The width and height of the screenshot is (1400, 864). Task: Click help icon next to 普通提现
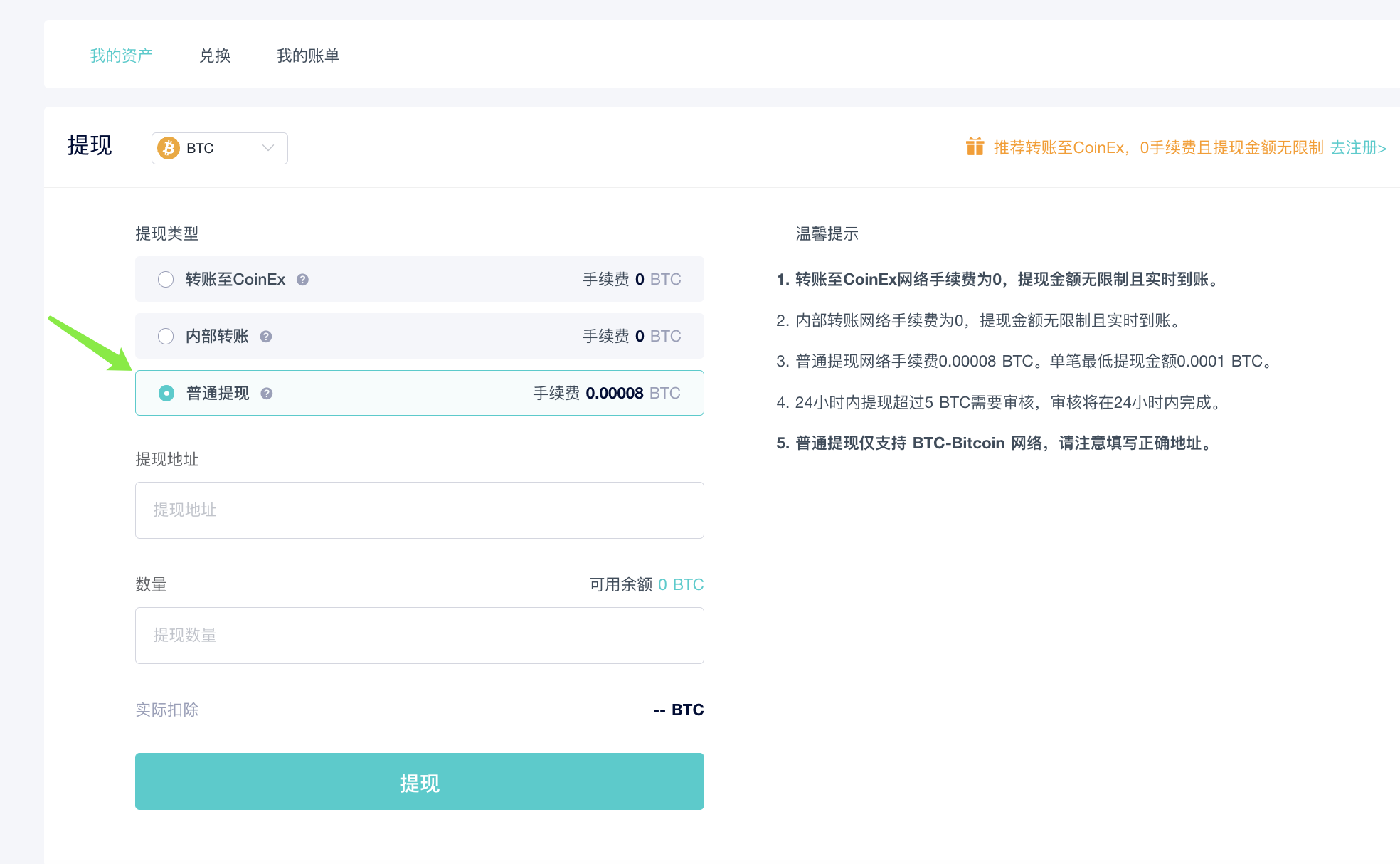(x=266, y=394)
